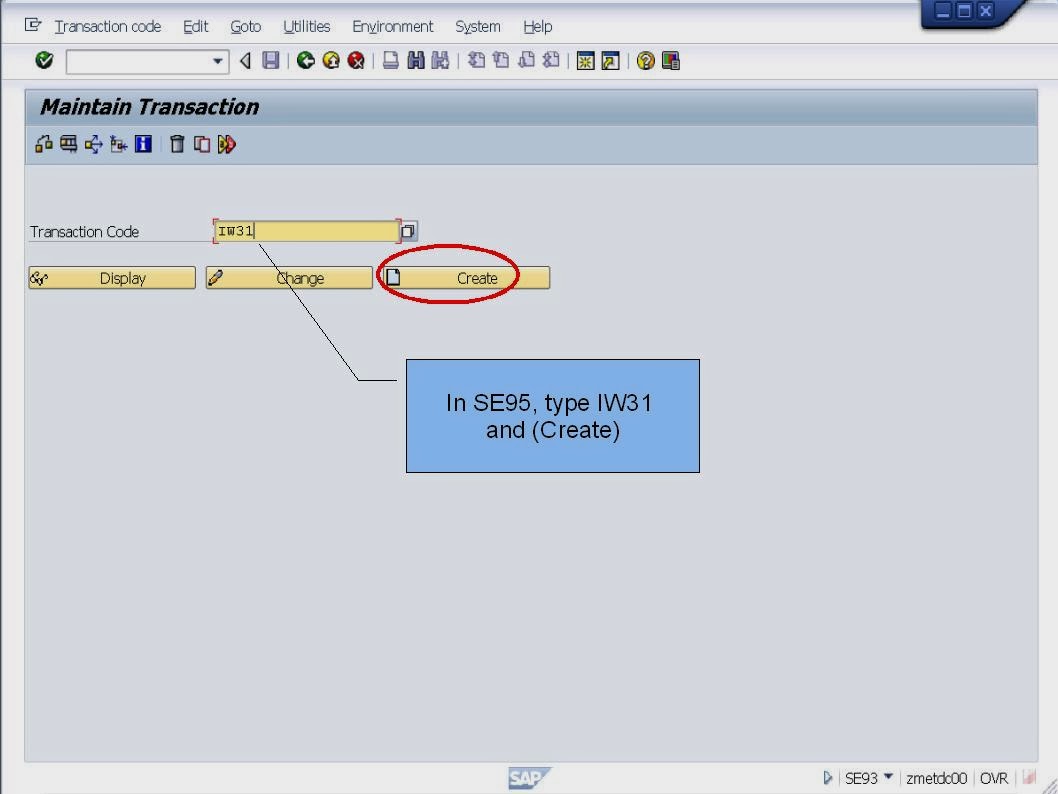Click the circled Create button
Image resolution: width=1058 pixels, height=794 pixels.
(x=465, y=277)
